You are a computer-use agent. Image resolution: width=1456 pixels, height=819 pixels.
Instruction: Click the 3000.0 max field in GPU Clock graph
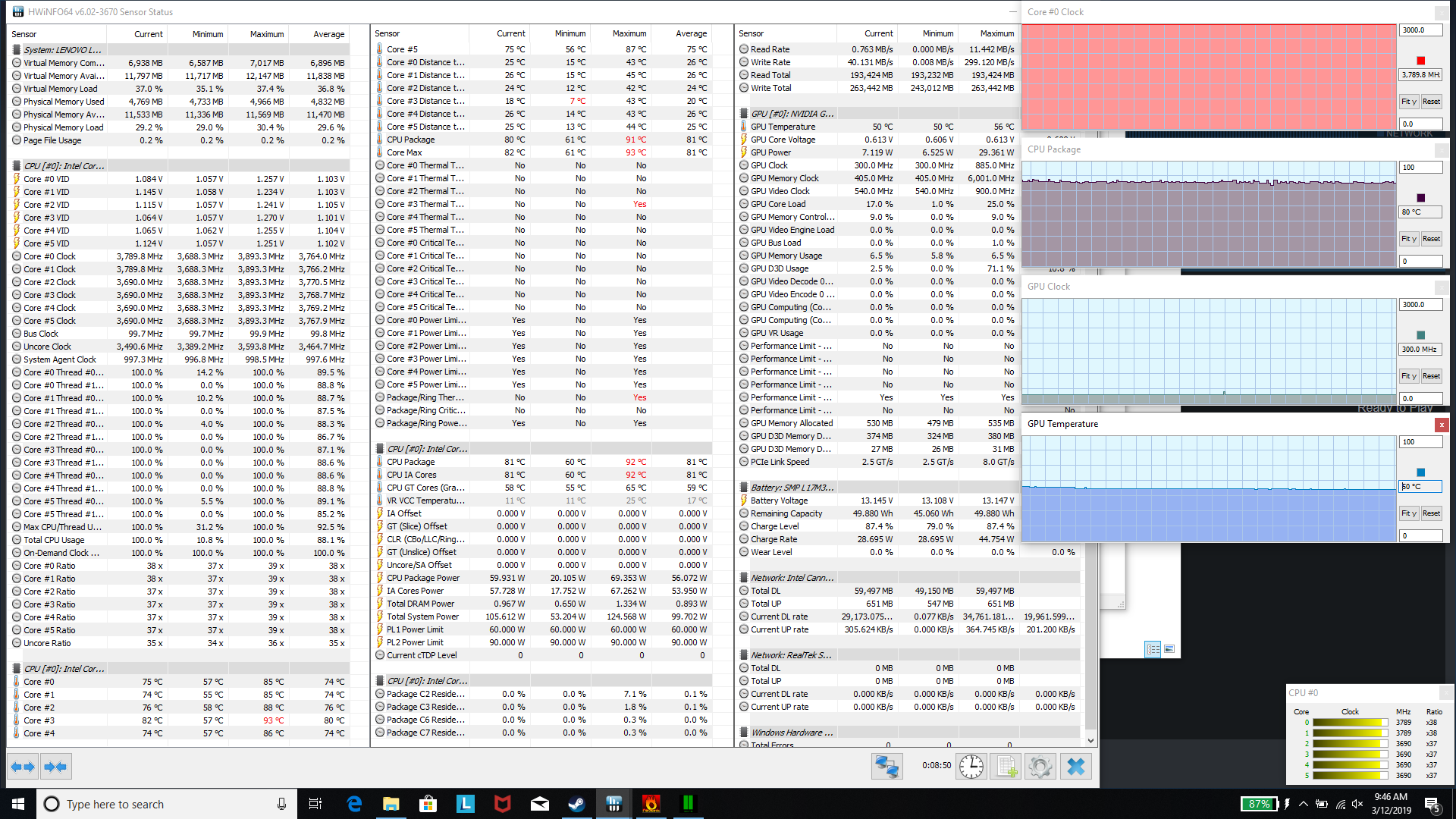[x=1420, y=305]
